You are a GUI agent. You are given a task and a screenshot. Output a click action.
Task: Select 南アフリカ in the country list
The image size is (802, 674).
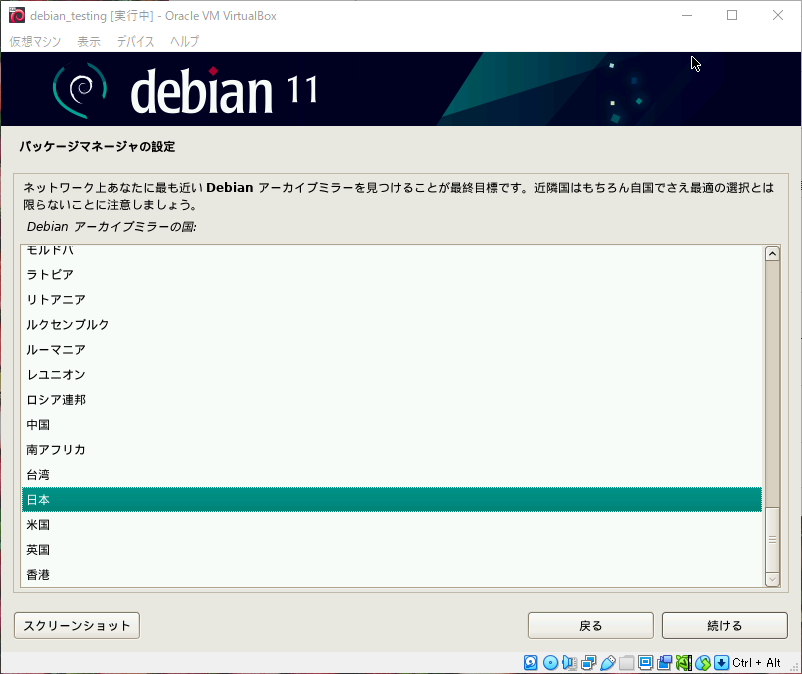coord(392,450)
